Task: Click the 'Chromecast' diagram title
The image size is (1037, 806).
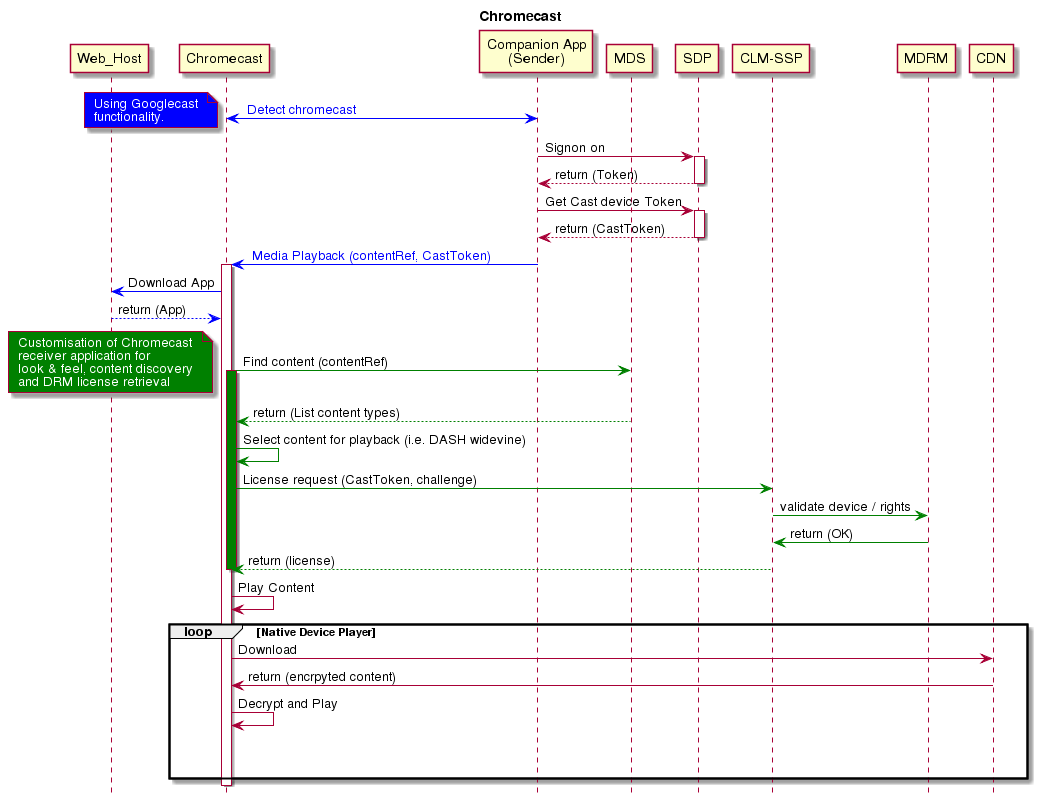Action: tap(520, 16)
